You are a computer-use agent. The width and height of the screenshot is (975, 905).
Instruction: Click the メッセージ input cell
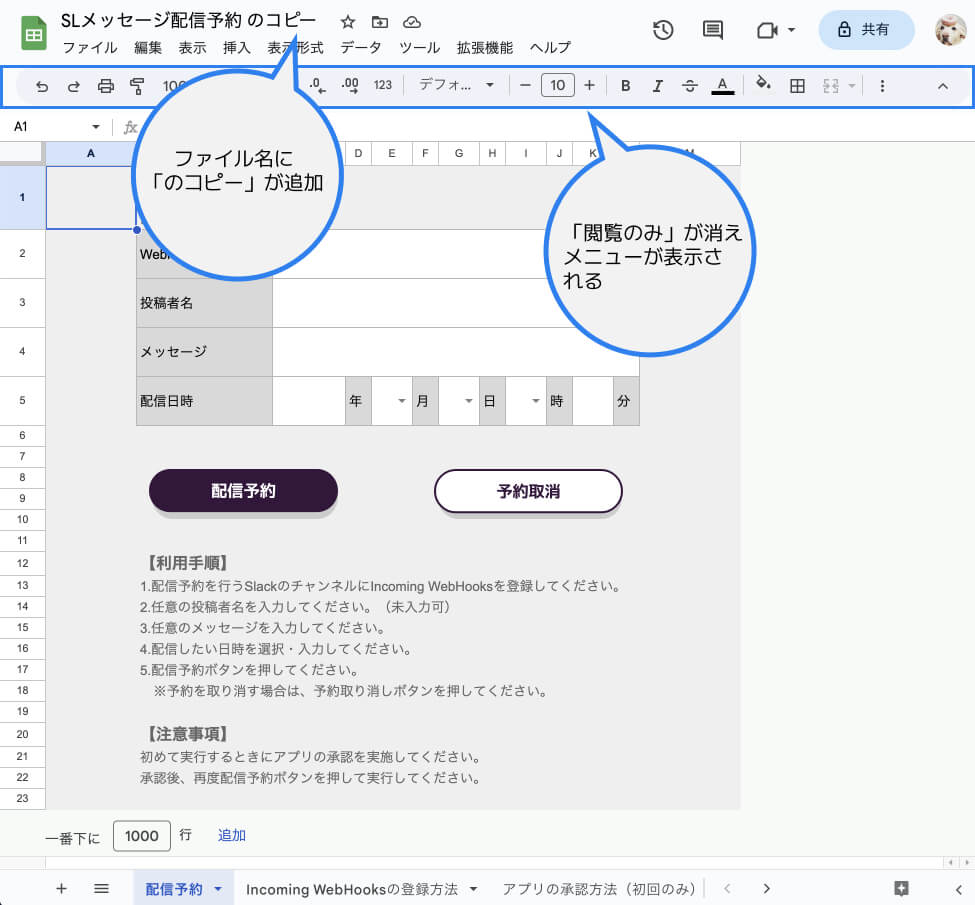tap(456, 352)
